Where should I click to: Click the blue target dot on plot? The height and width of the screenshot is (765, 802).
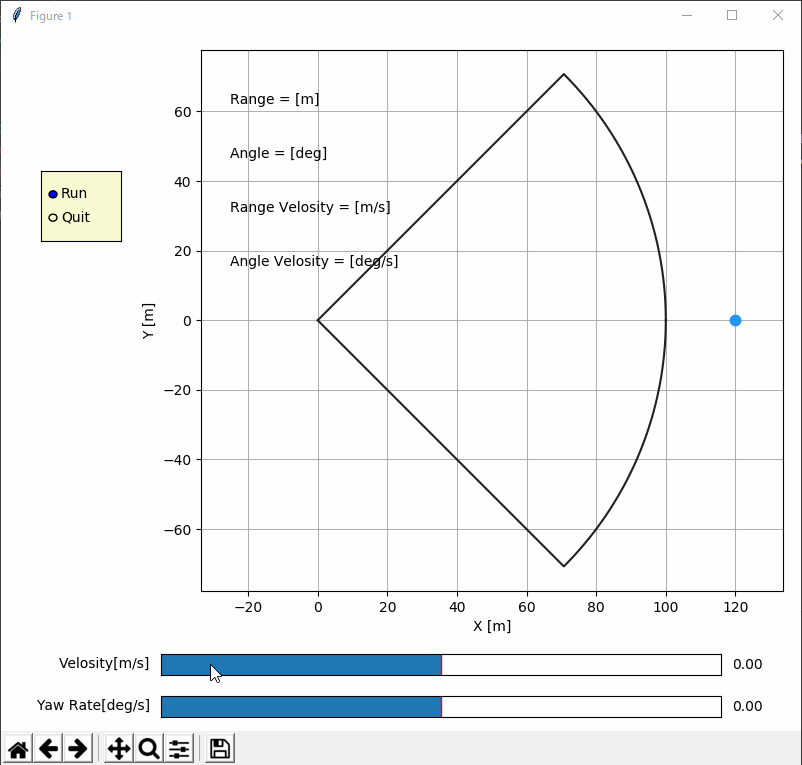pos(736,321)
